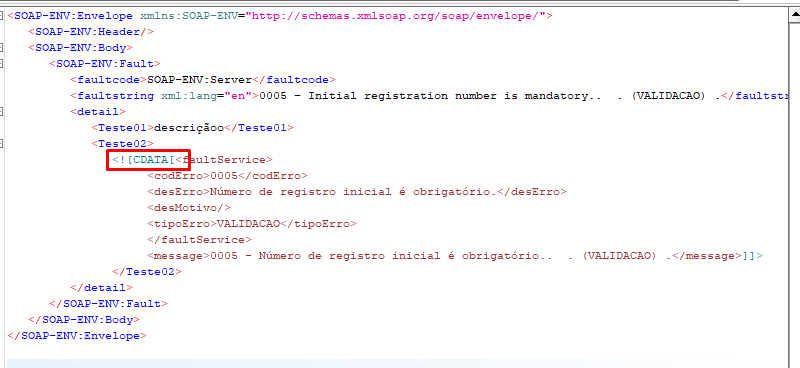
Task: Click the closing Teste02 tag
Action: pos(147,272)
